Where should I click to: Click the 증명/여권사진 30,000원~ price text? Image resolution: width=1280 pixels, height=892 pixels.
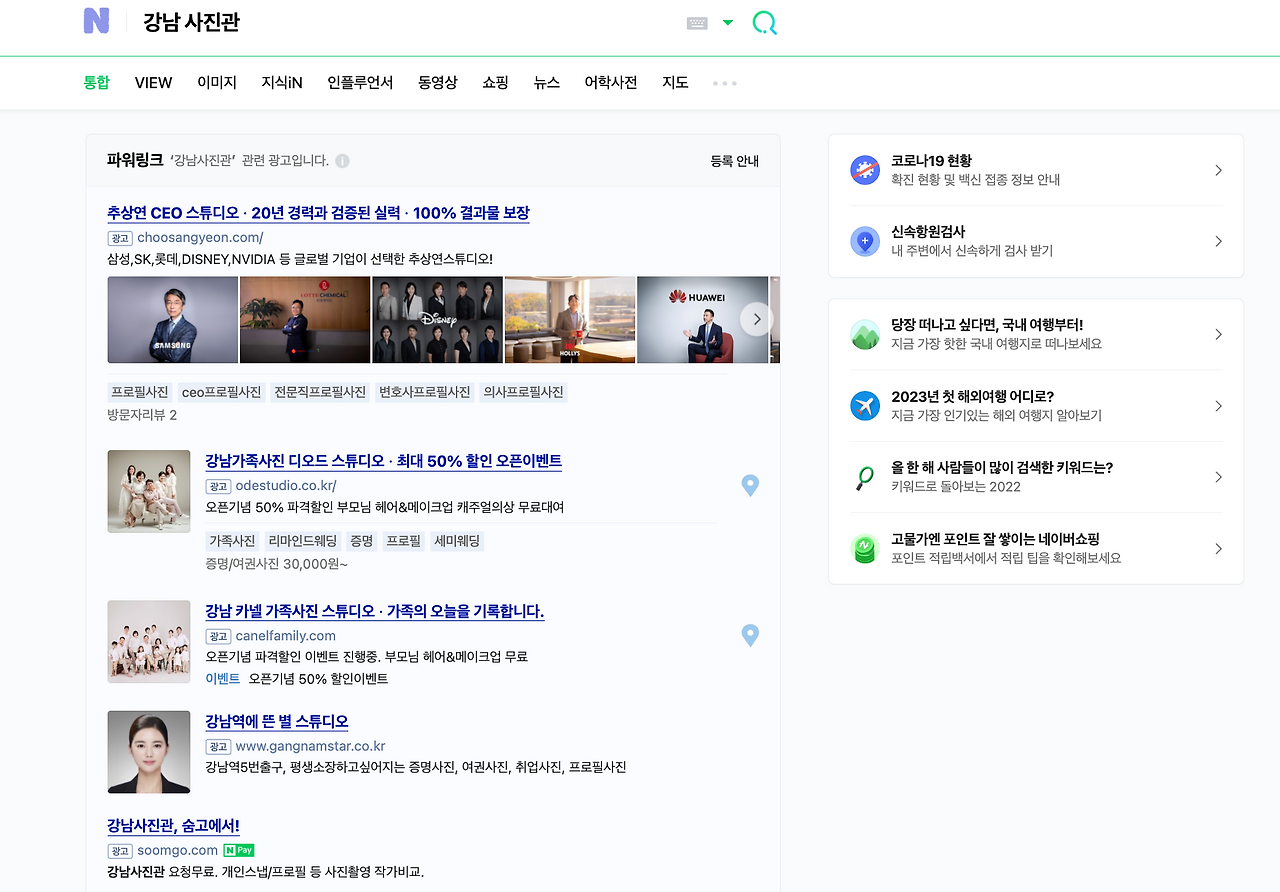277,564
